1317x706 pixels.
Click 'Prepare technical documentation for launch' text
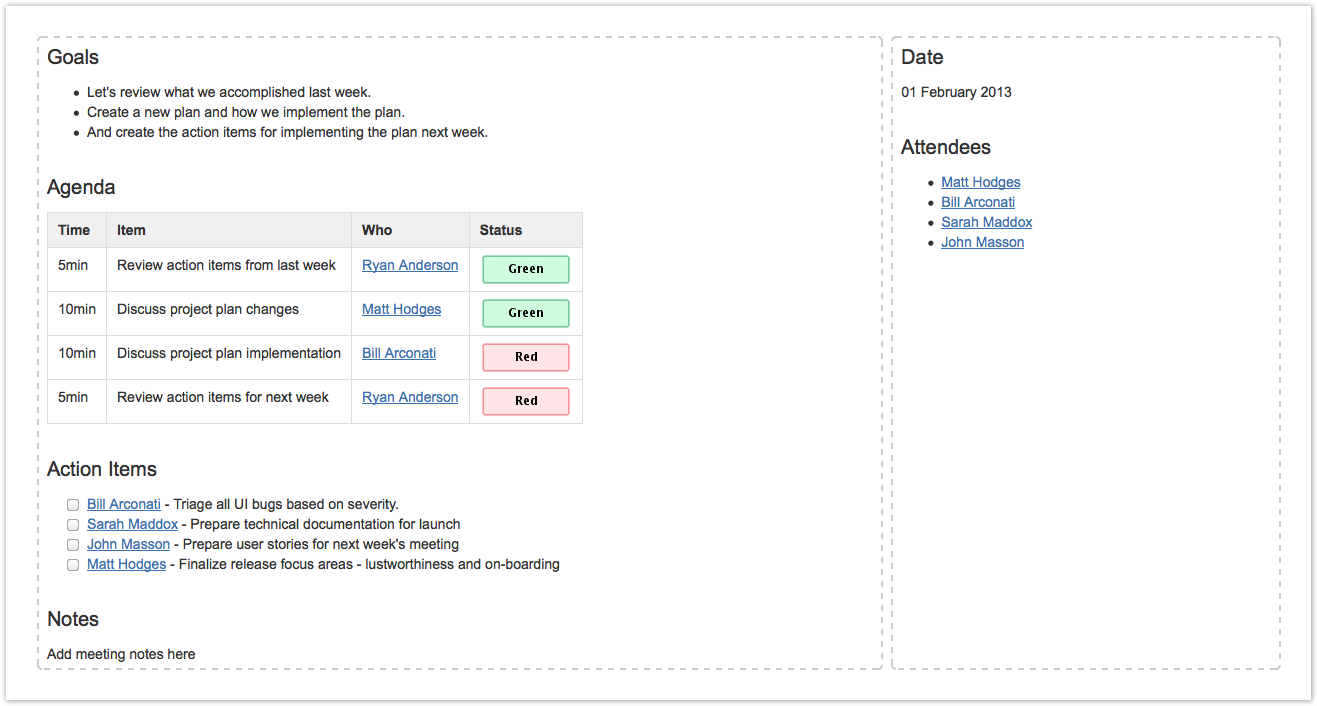[x=325, y=524]
